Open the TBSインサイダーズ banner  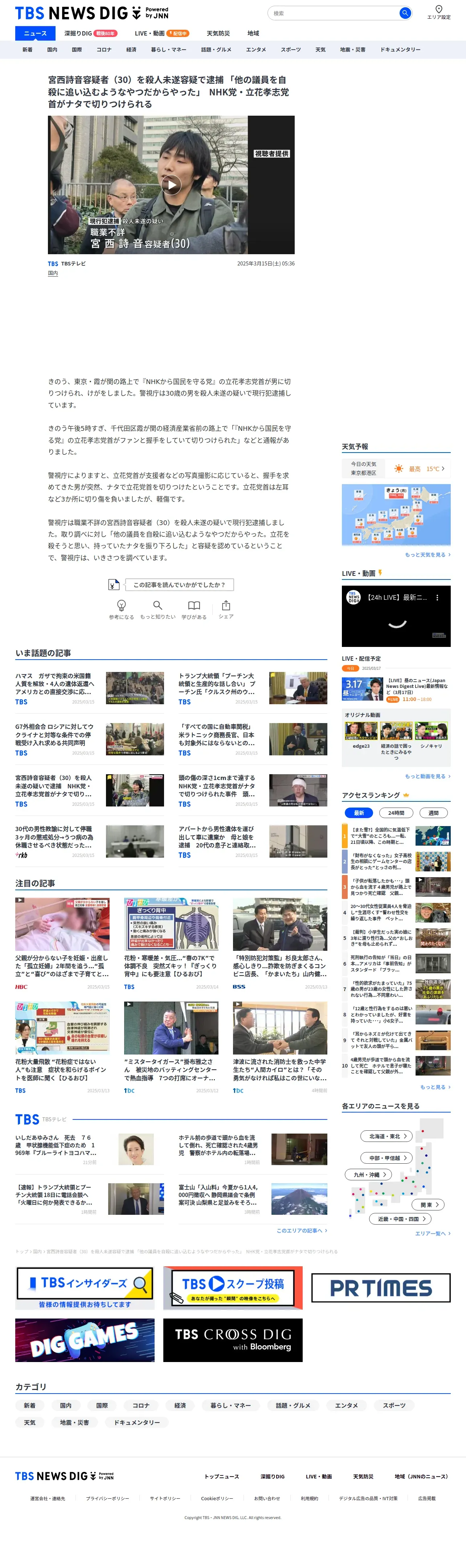tap(85, 1288)
